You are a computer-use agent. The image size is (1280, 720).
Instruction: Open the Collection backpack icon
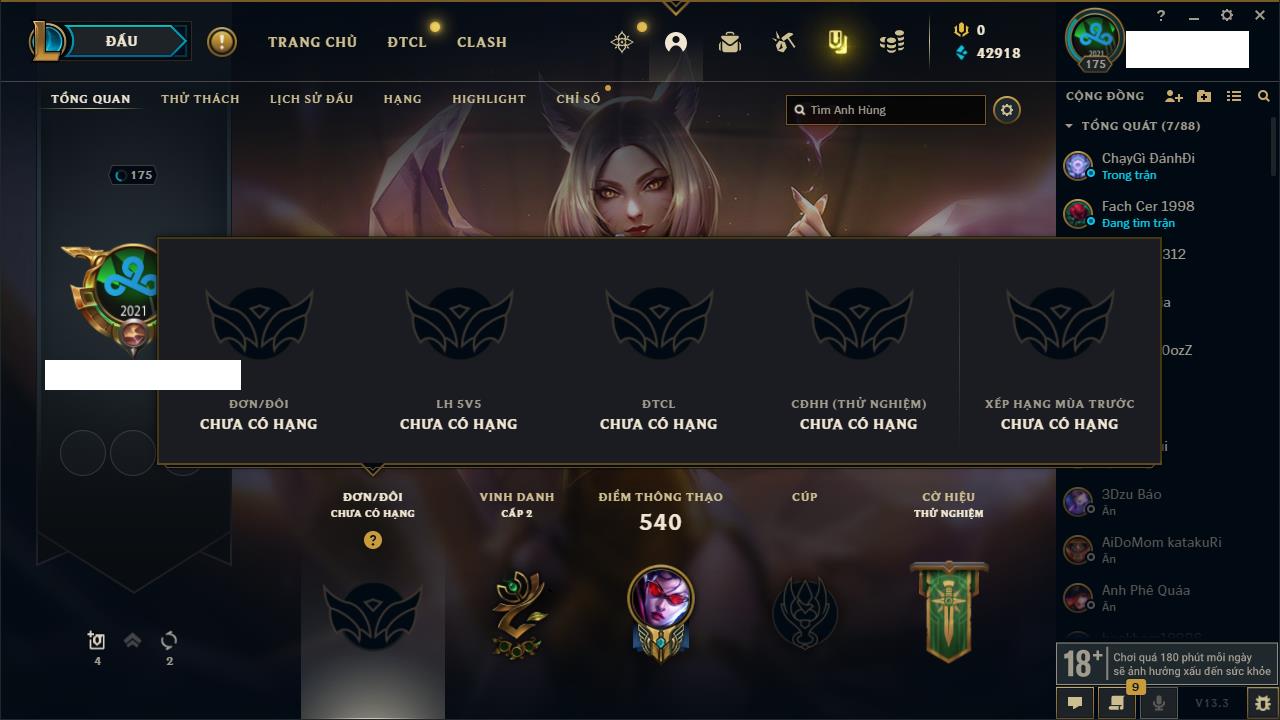[730, 42]
